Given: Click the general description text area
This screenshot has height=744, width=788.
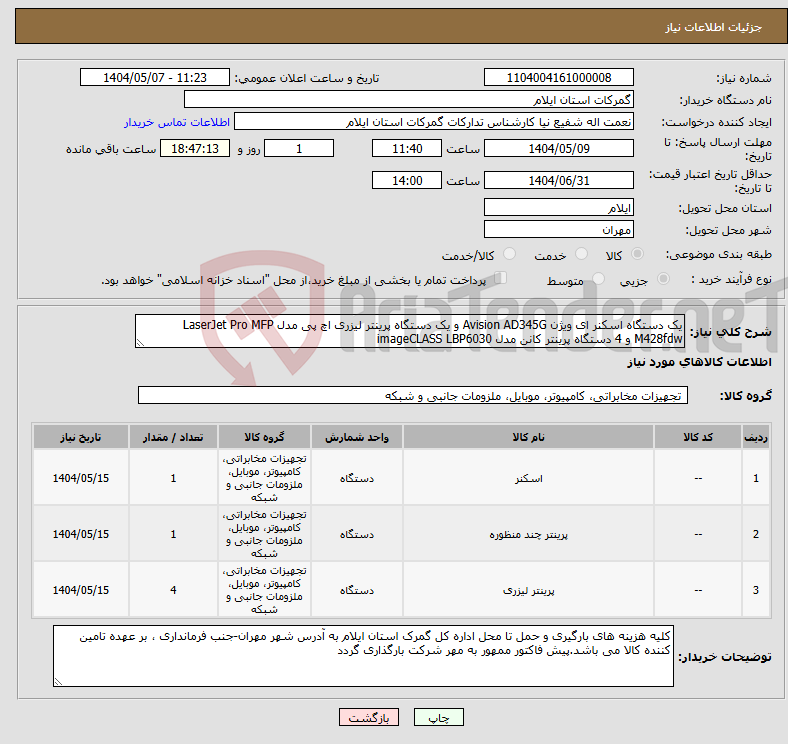Looking at the screenshot, I should tap(404, 332).
